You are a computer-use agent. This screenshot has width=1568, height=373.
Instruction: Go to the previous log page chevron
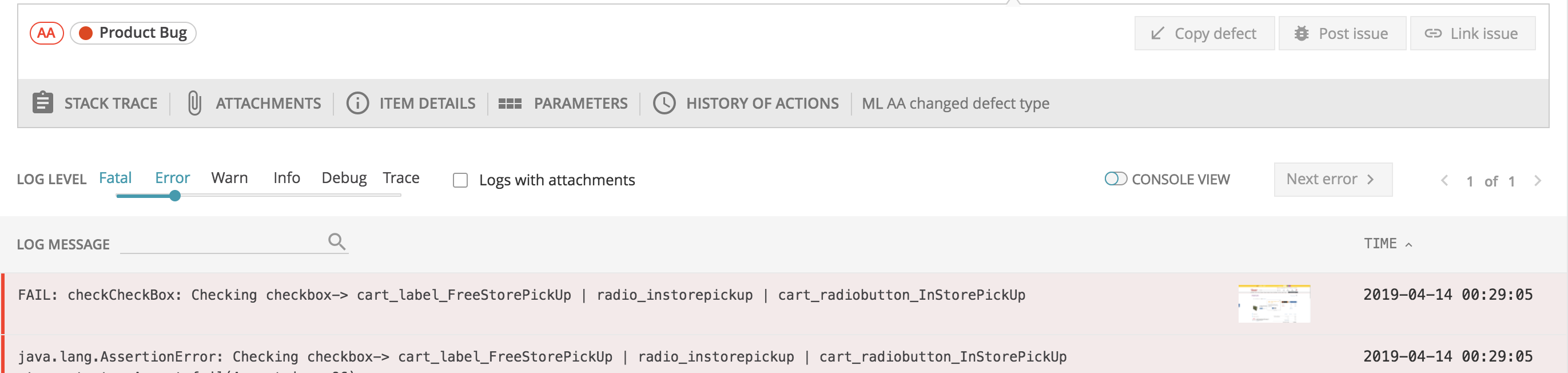[x=1444, y=181]
